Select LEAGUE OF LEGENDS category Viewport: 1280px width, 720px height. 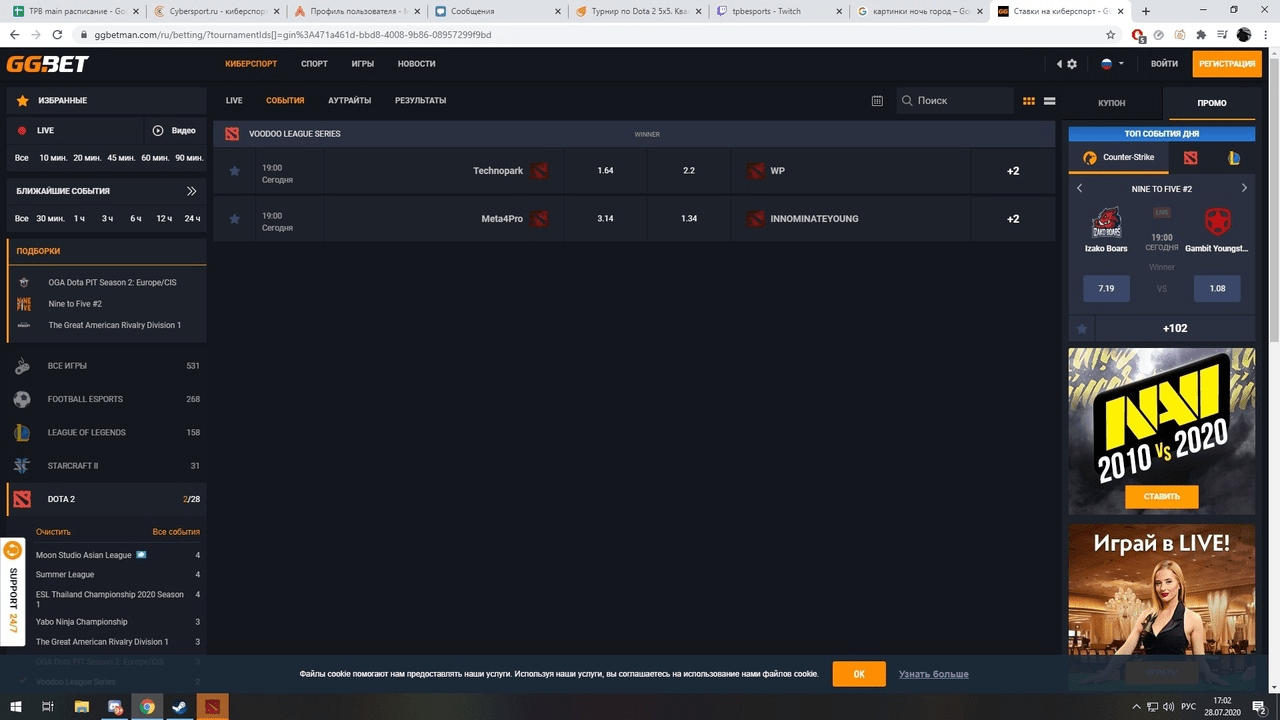[106, 433]
